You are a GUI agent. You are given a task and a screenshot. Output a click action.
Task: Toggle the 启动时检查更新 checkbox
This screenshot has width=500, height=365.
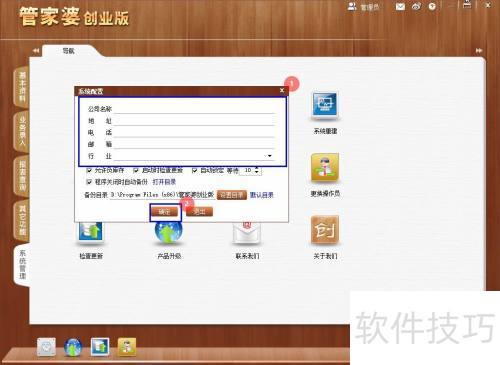click(x=136, y=170)
